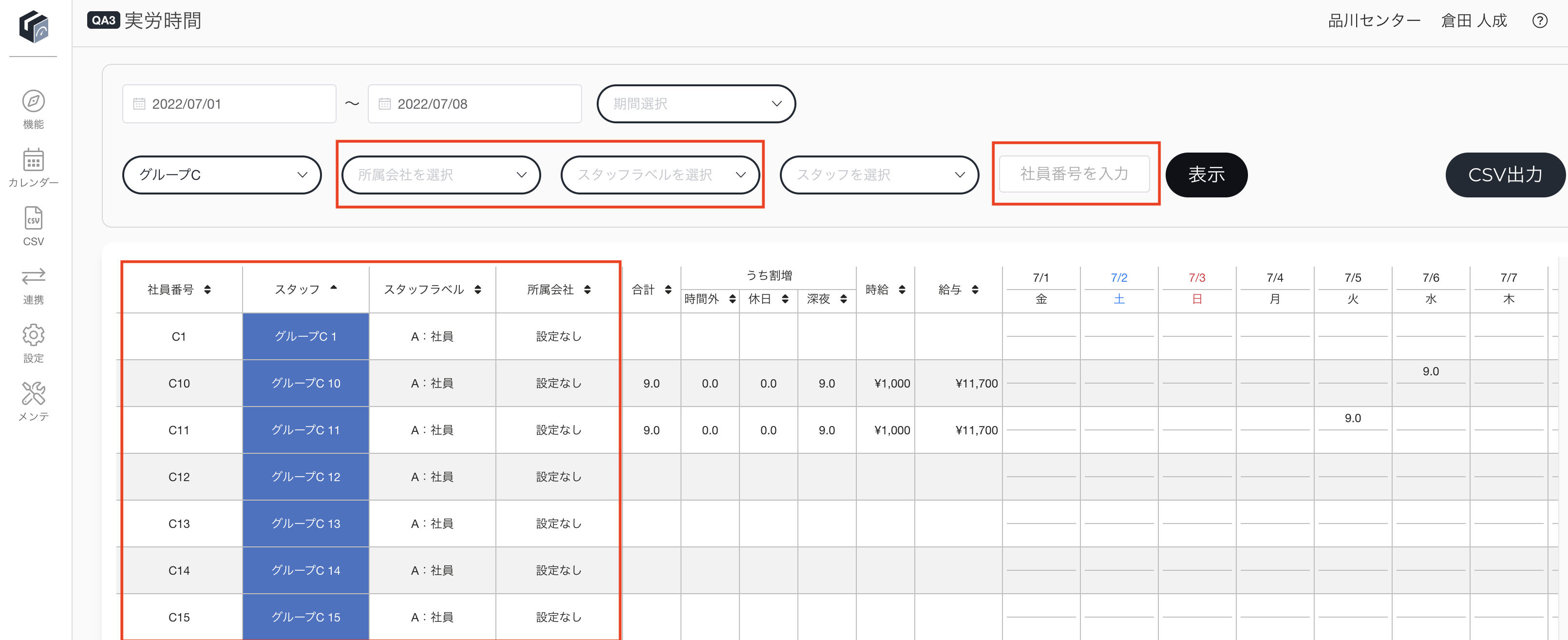The width and height of the screenshot is (1568, 640).
Task: Click 9.0 value under 7/5 for C11
Action: pyautogui.click(x=1353, y=418)
